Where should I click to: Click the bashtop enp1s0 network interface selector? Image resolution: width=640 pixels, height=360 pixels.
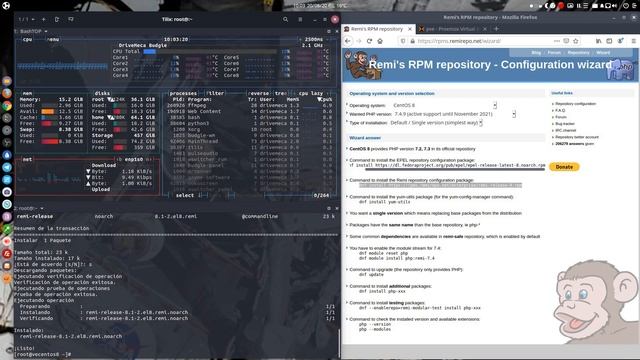pyautogui.click(x=133, y=159)
